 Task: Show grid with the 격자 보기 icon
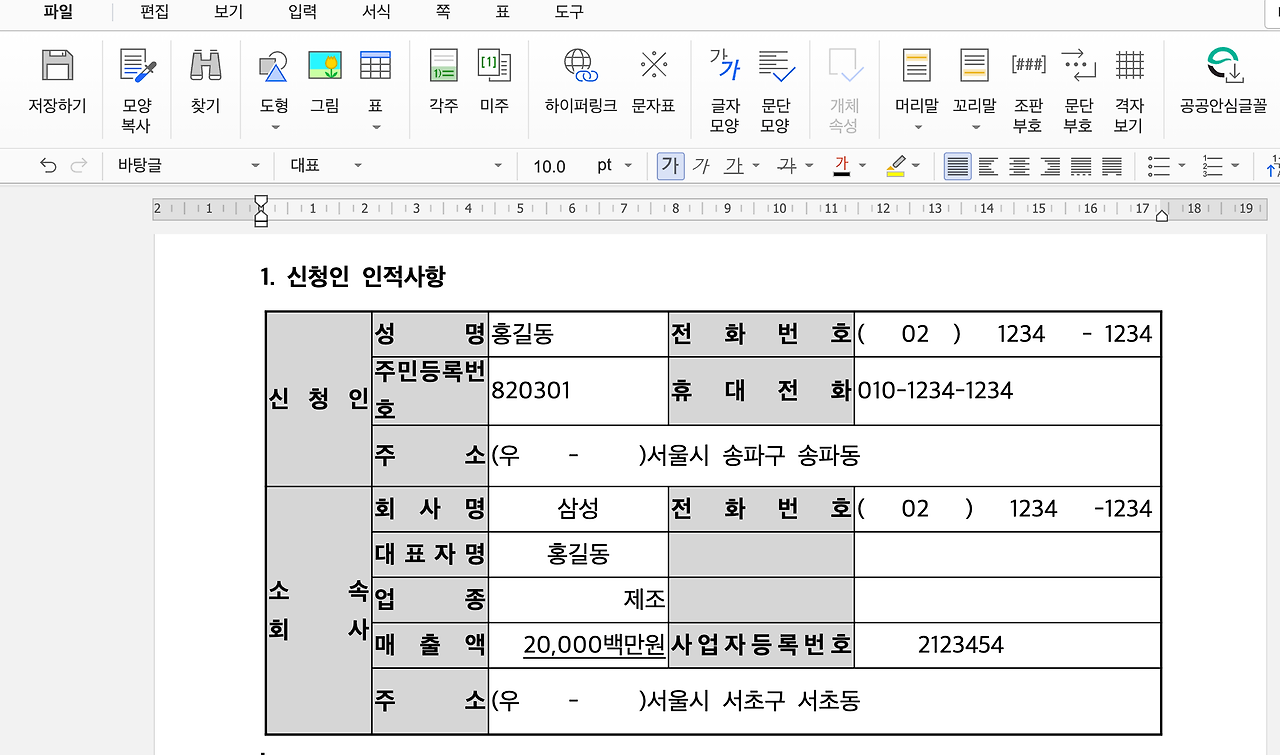[1130, 66]
